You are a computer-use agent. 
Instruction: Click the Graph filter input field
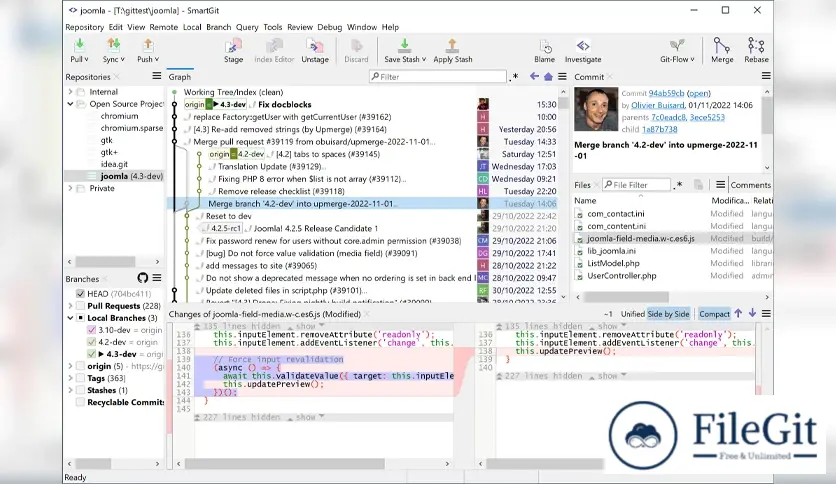coord(438,77)
